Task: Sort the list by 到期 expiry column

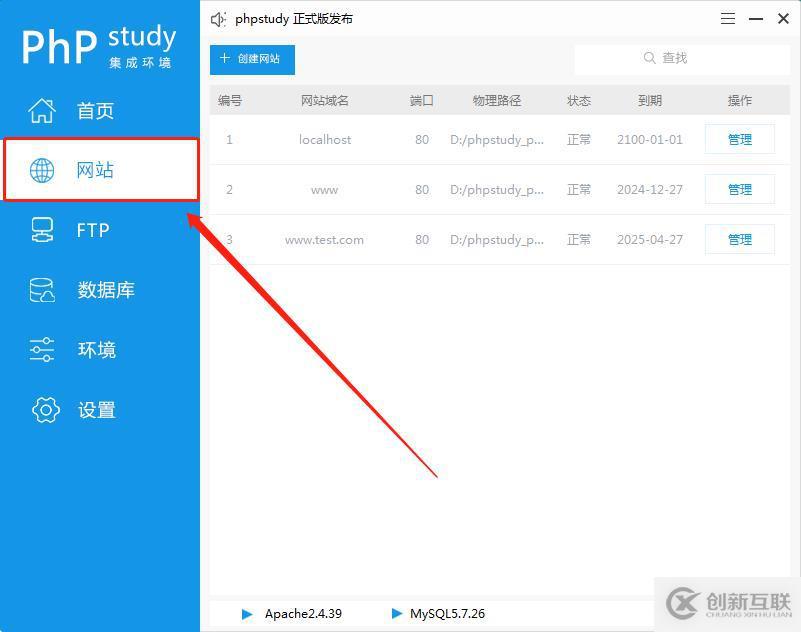Action: [651, 100]
